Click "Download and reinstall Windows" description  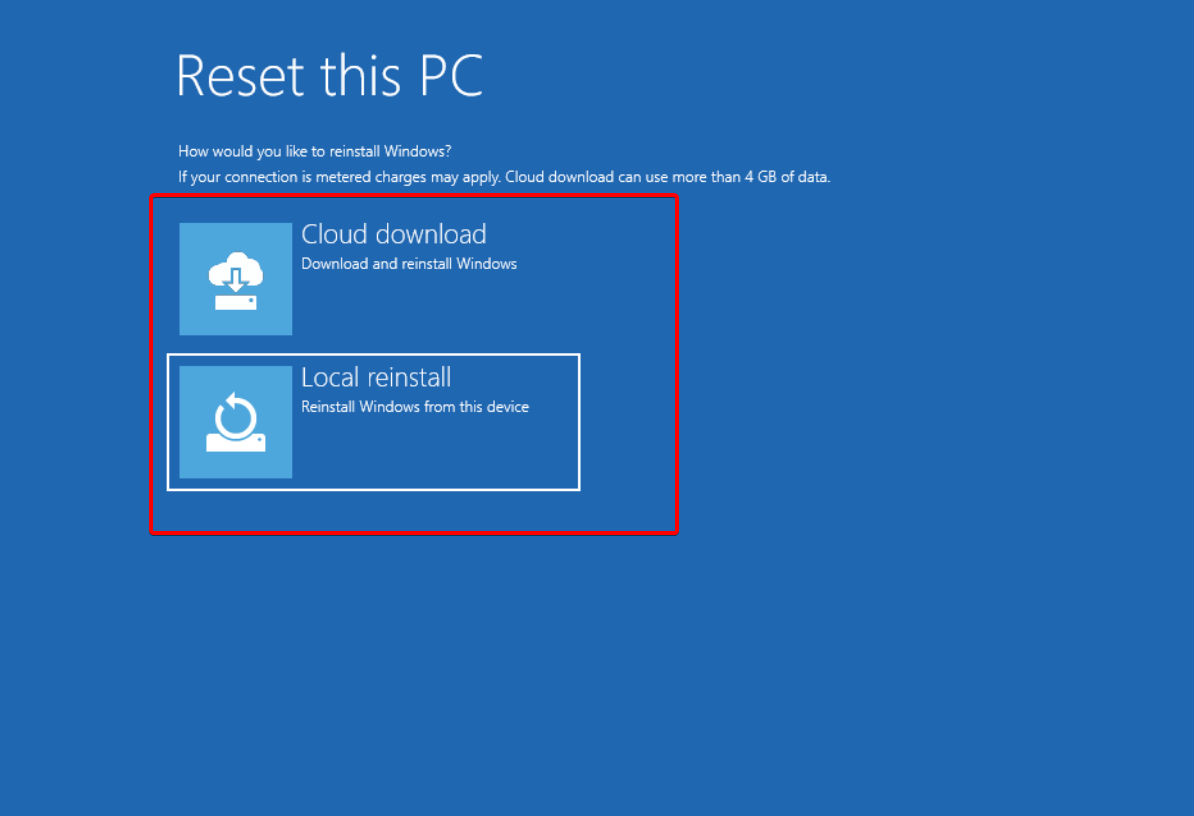(x=409, y=264)
